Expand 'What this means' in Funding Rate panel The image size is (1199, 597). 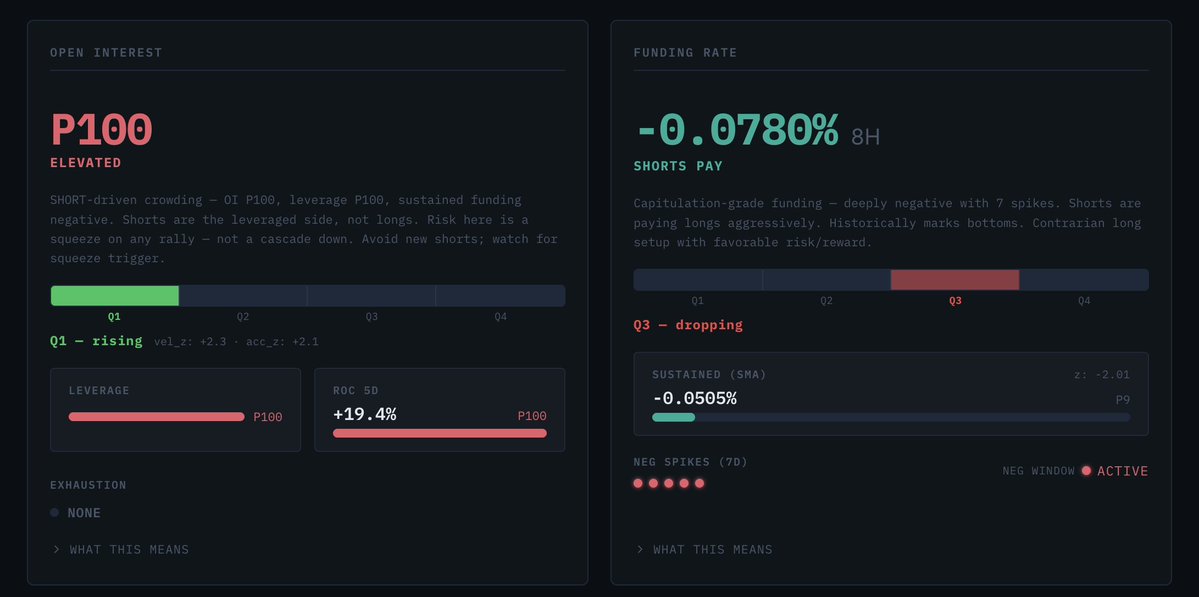coord(712,549)
